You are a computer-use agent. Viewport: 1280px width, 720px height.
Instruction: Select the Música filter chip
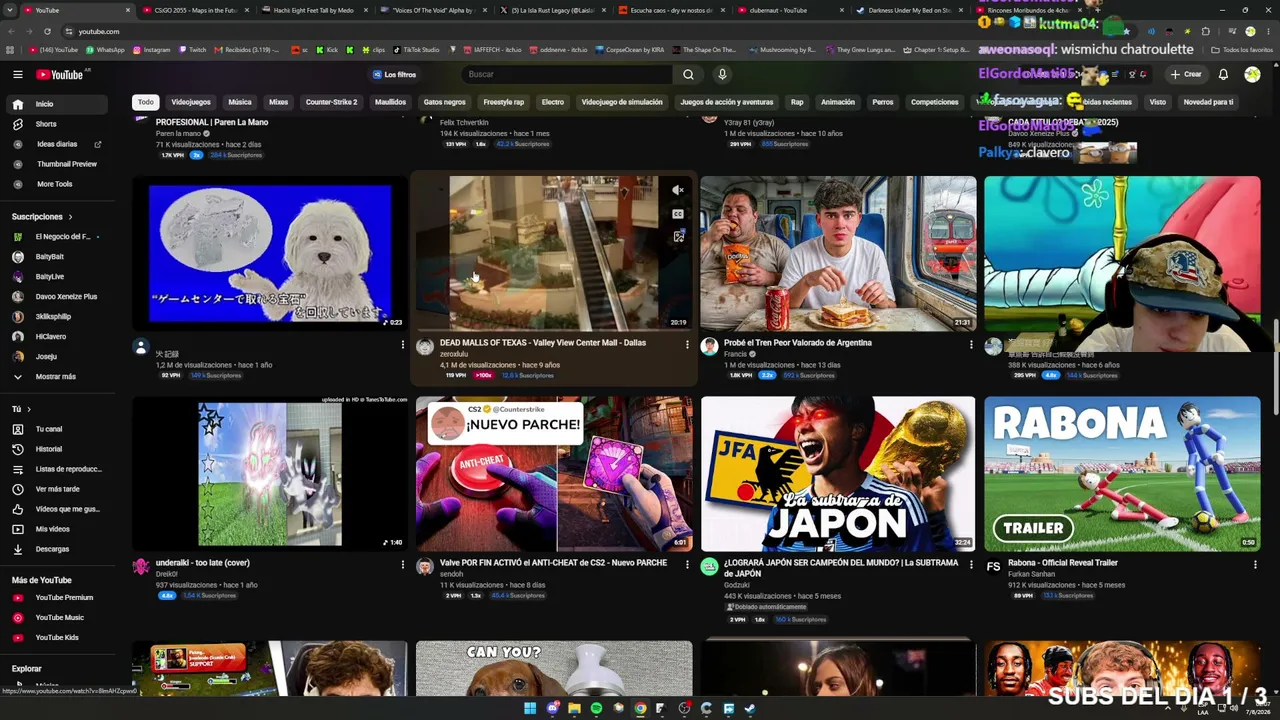coord(240,102)
